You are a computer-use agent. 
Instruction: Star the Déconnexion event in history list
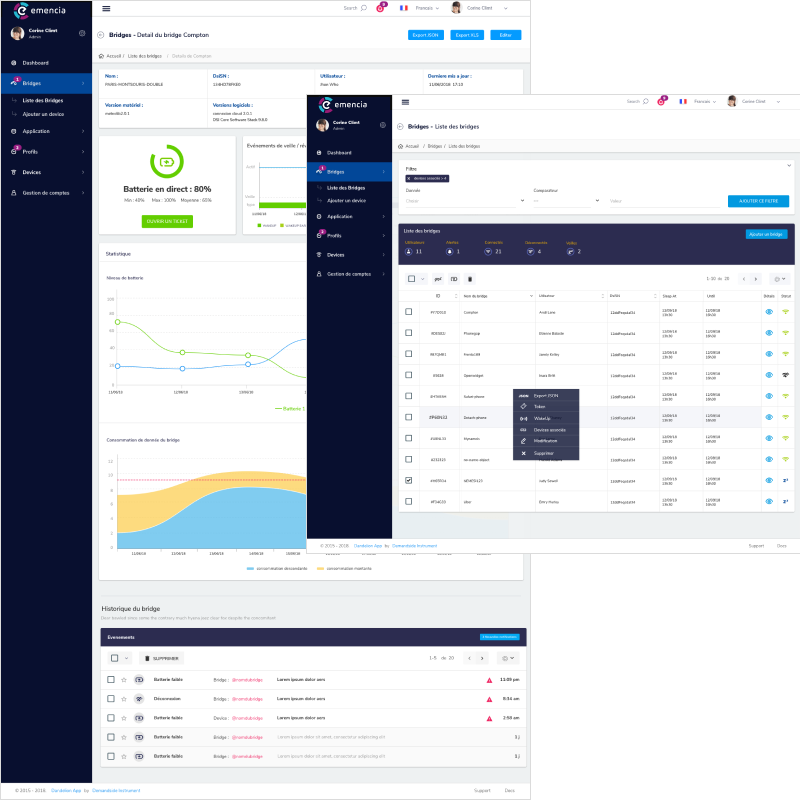(x=124, y=699)
